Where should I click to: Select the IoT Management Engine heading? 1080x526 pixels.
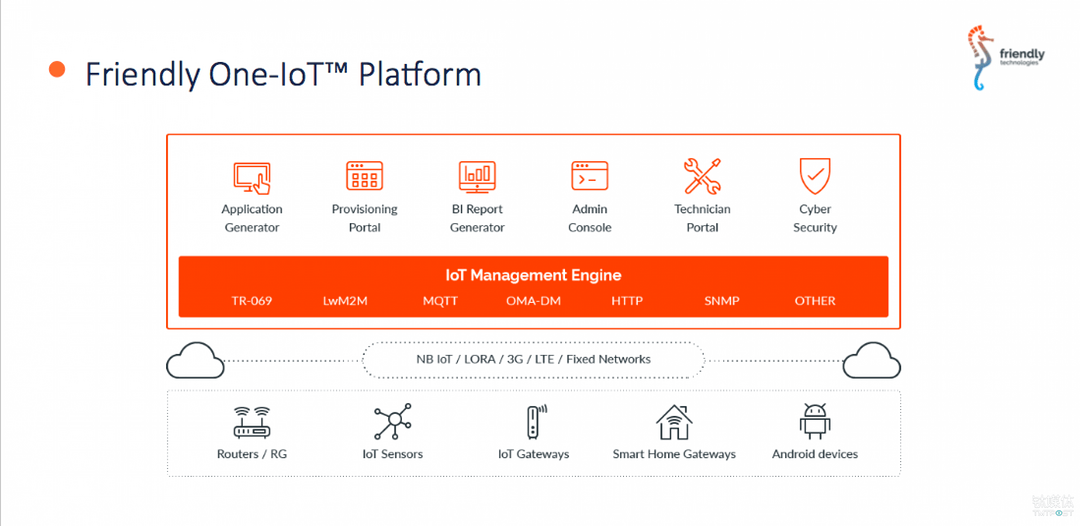tap(533, 275)
